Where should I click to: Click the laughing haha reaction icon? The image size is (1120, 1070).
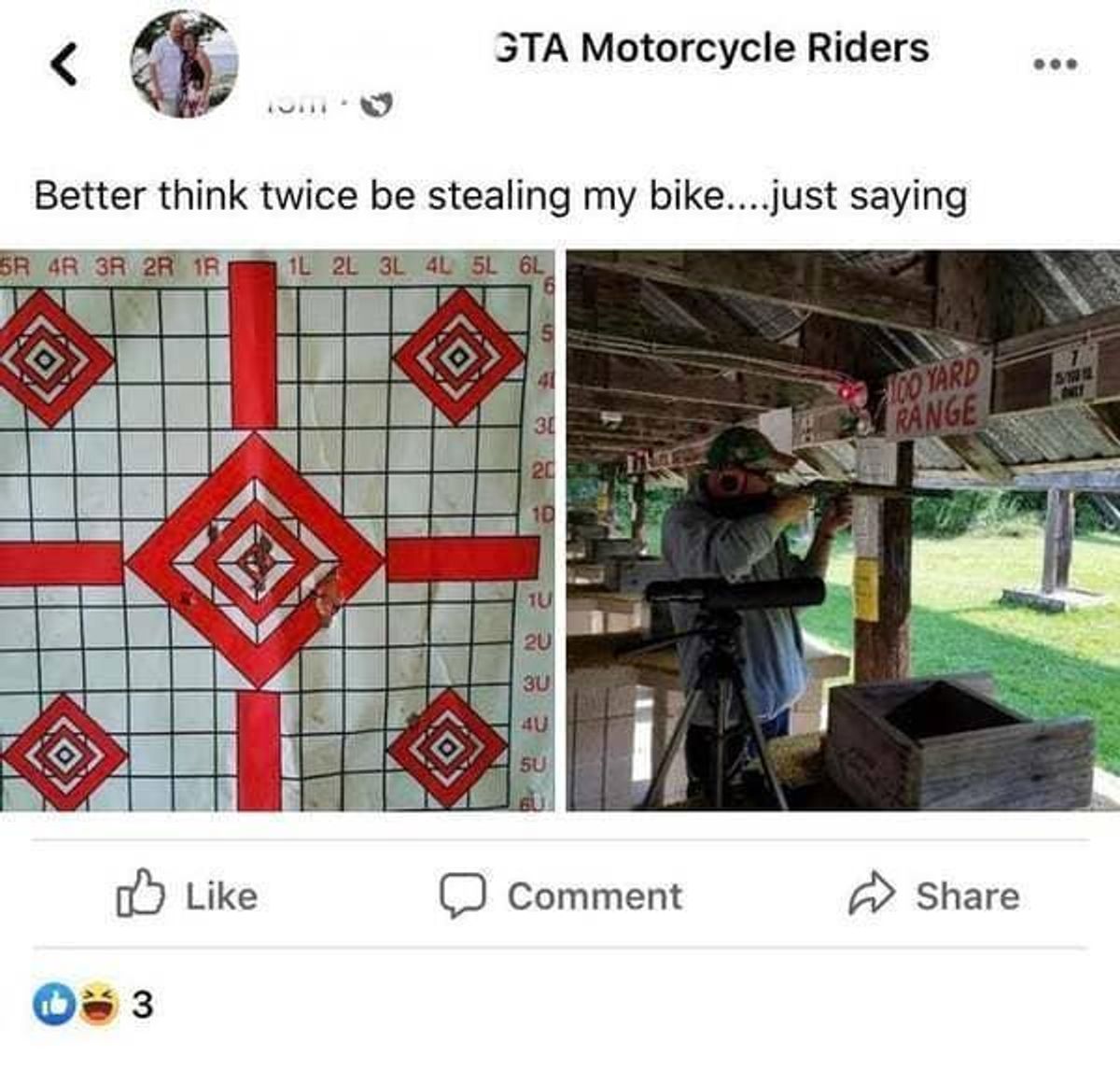coord(97,1005)
